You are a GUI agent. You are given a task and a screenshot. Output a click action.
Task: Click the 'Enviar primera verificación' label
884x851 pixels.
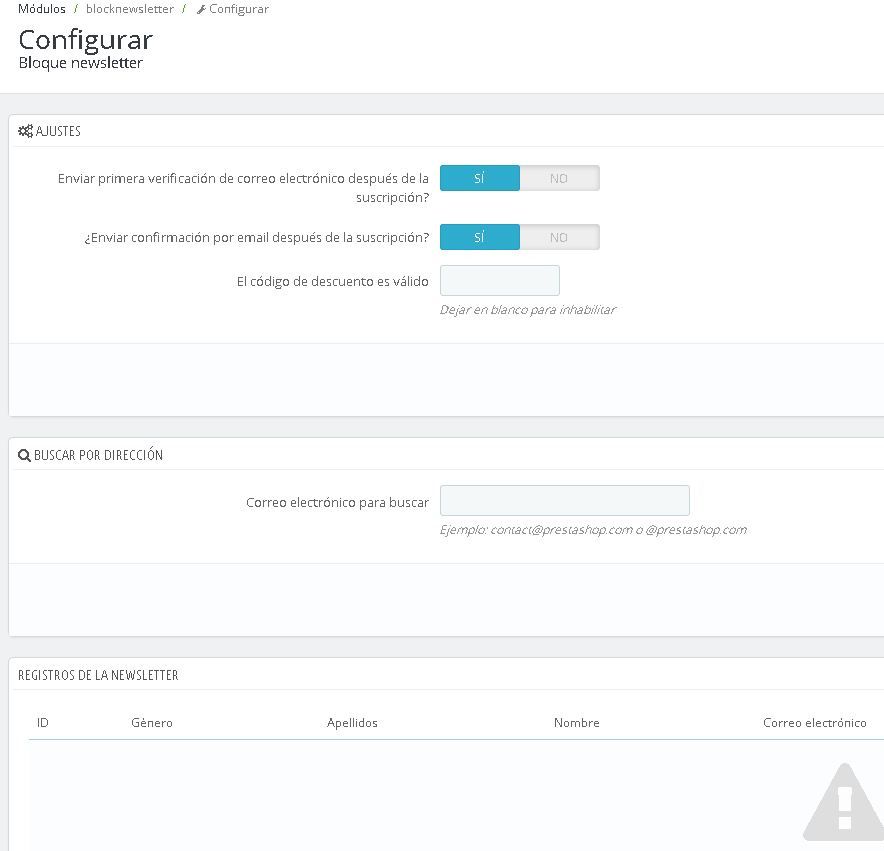(243, 188)
